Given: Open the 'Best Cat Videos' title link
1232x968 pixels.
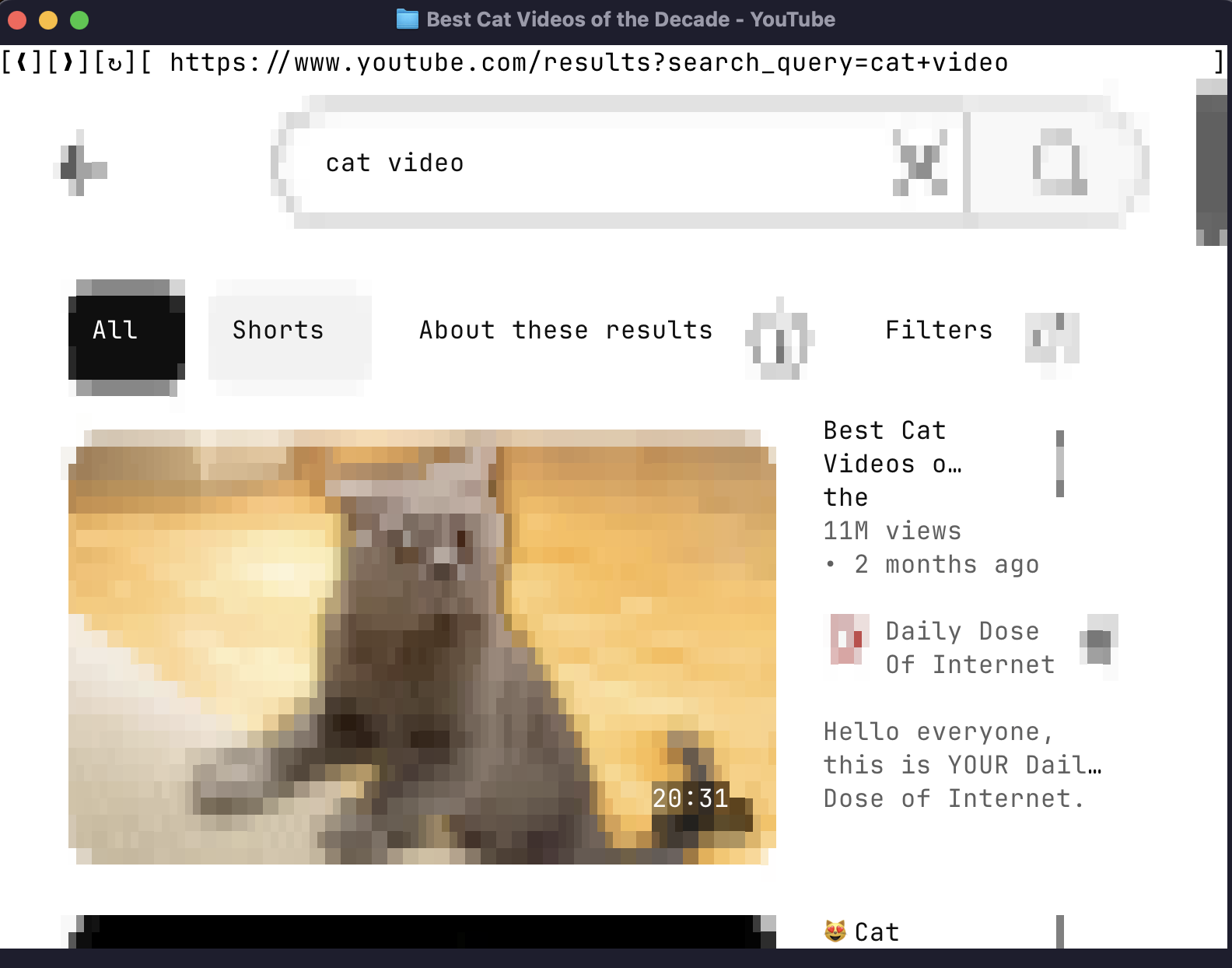Looking at the screenshot, I should pyautogui.click(x=893, y=464).
